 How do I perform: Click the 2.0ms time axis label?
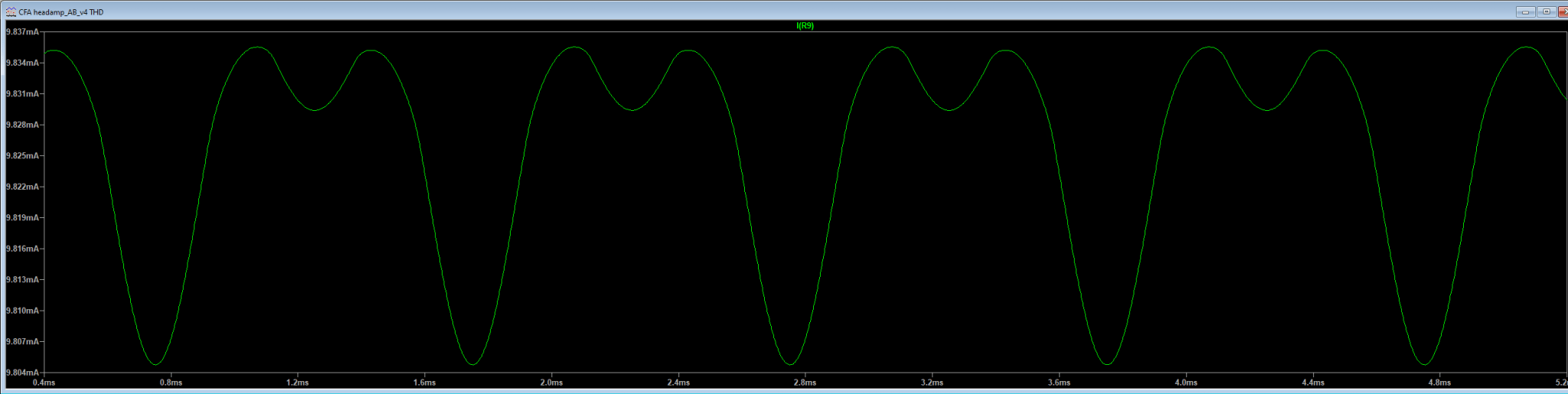point(551,383)
